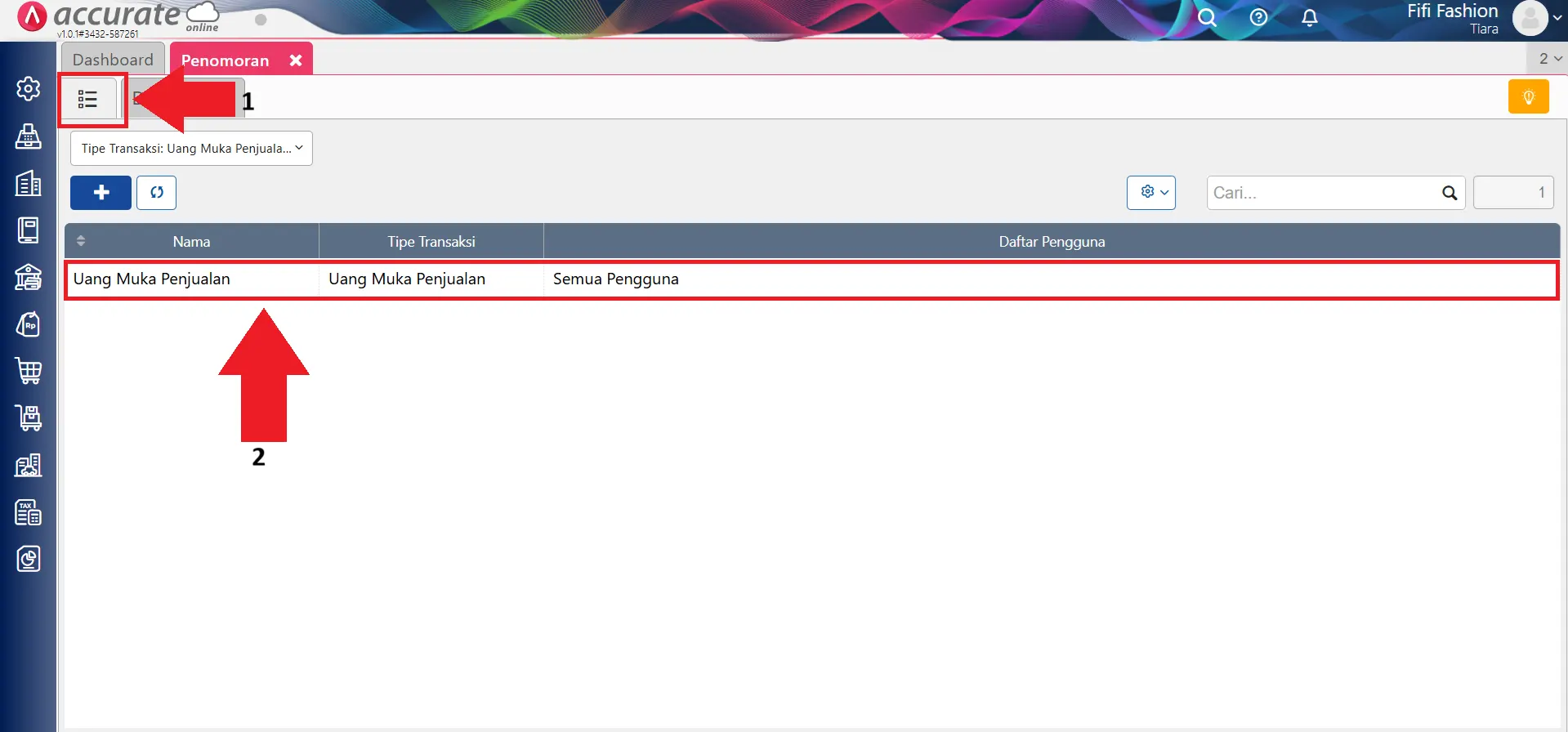Click the refresh list button
The height and width of the screenshot is (732, 1568).
click(x=156, y=193)
